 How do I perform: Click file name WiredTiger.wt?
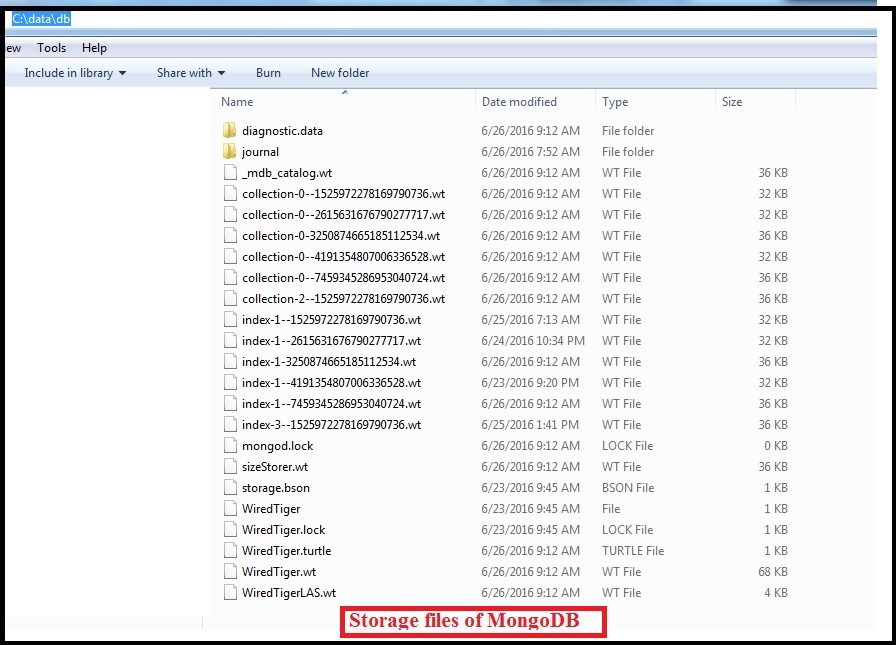pyautogui.click(x=279, y=572)
